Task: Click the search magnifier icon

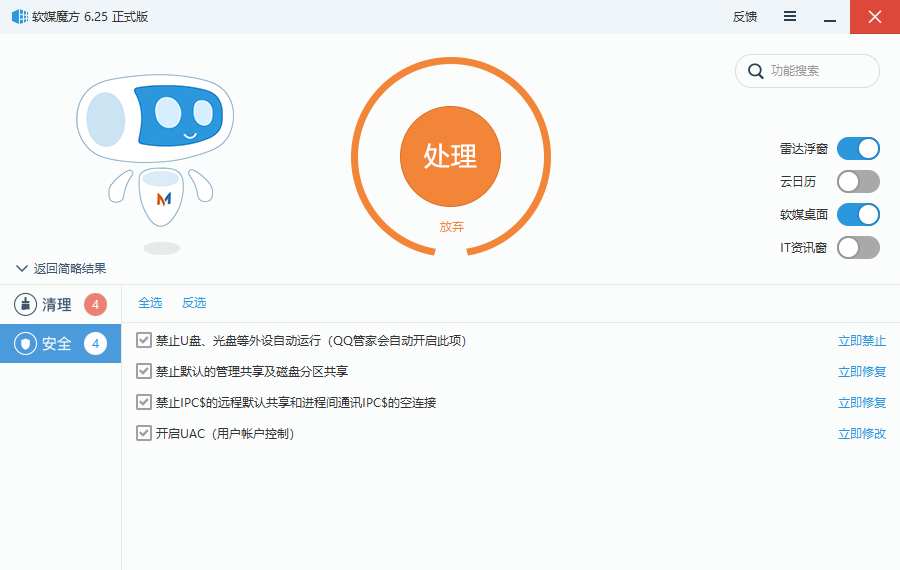Action: pyautogui.click(x=755, y=71)
